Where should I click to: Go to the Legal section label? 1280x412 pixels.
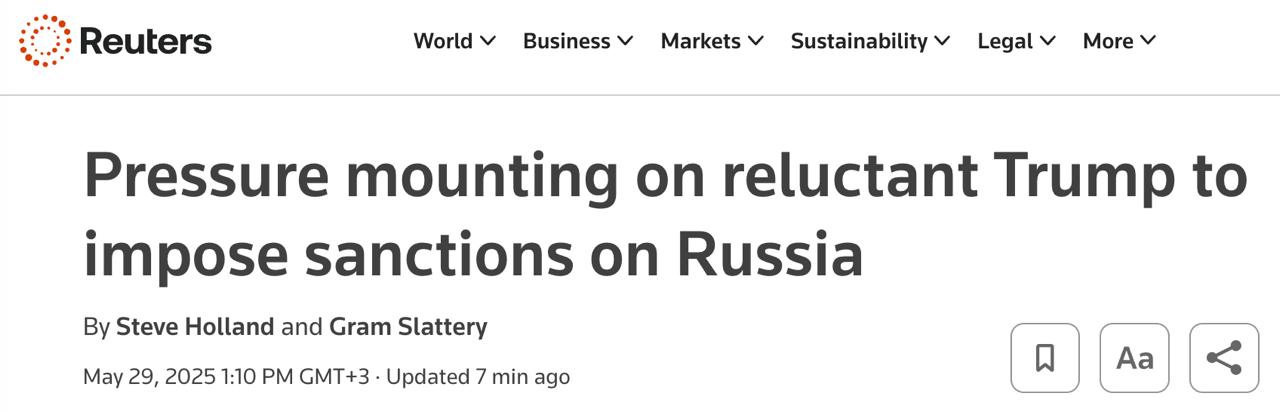coord(1006,41)
